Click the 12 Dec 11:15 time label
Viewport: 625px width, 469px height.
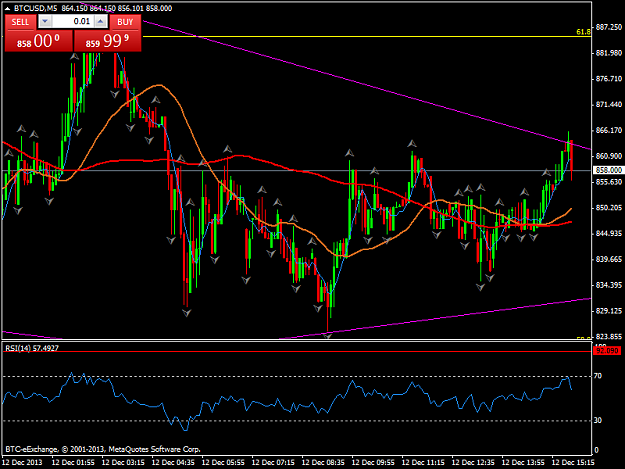423,463
